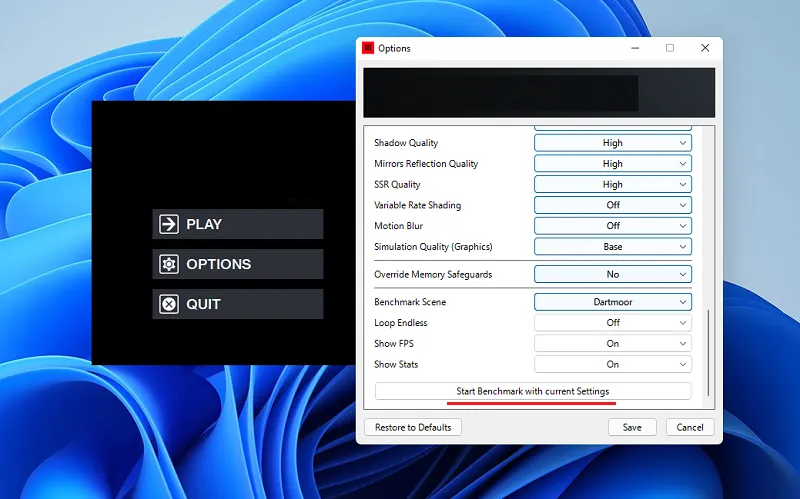800x499 pixels.
Task: Click the Shadow Quality label
Action: pyautogui.click(x=406, y=143)
